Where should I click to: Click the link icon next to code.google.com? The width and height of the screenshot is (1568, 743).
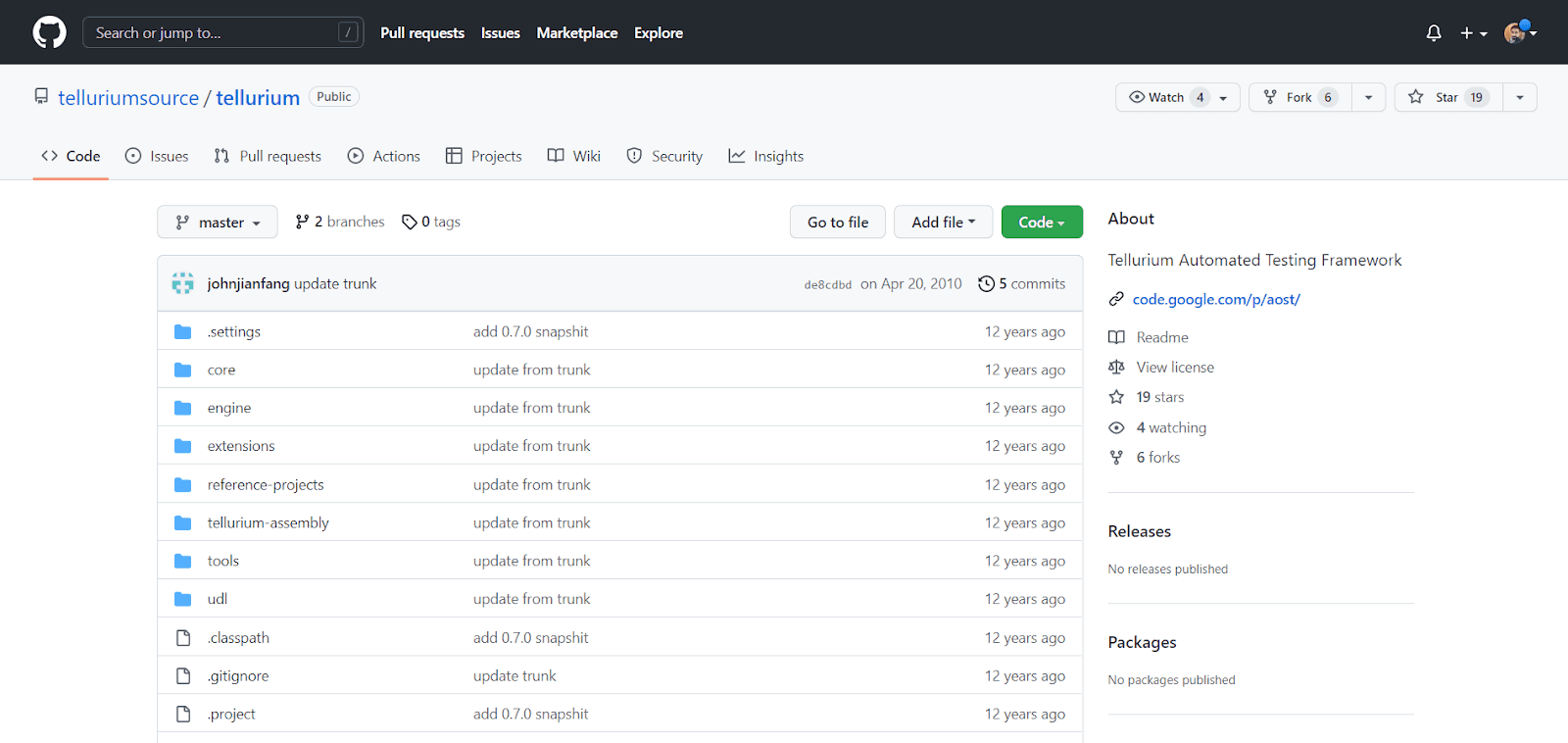1116,300
